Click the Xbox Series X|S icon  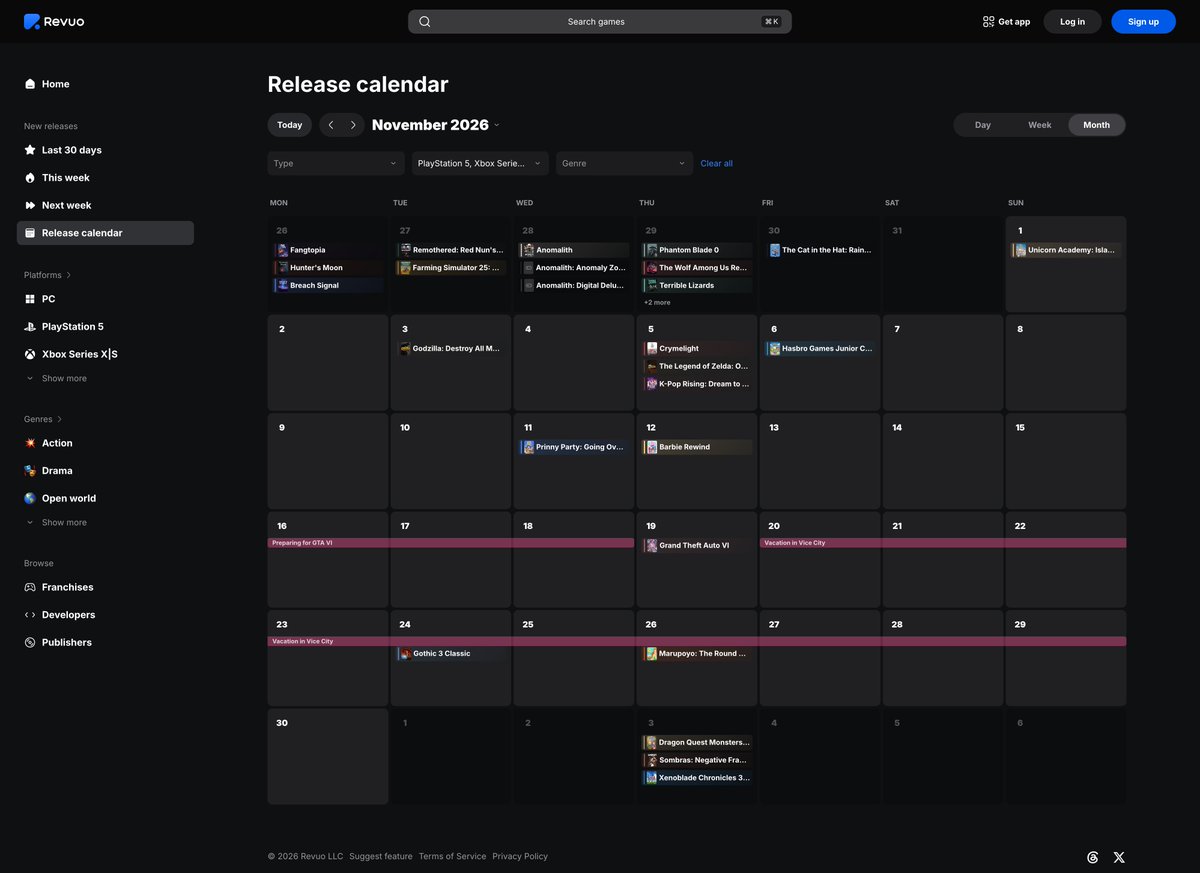(x=30, y=354)
